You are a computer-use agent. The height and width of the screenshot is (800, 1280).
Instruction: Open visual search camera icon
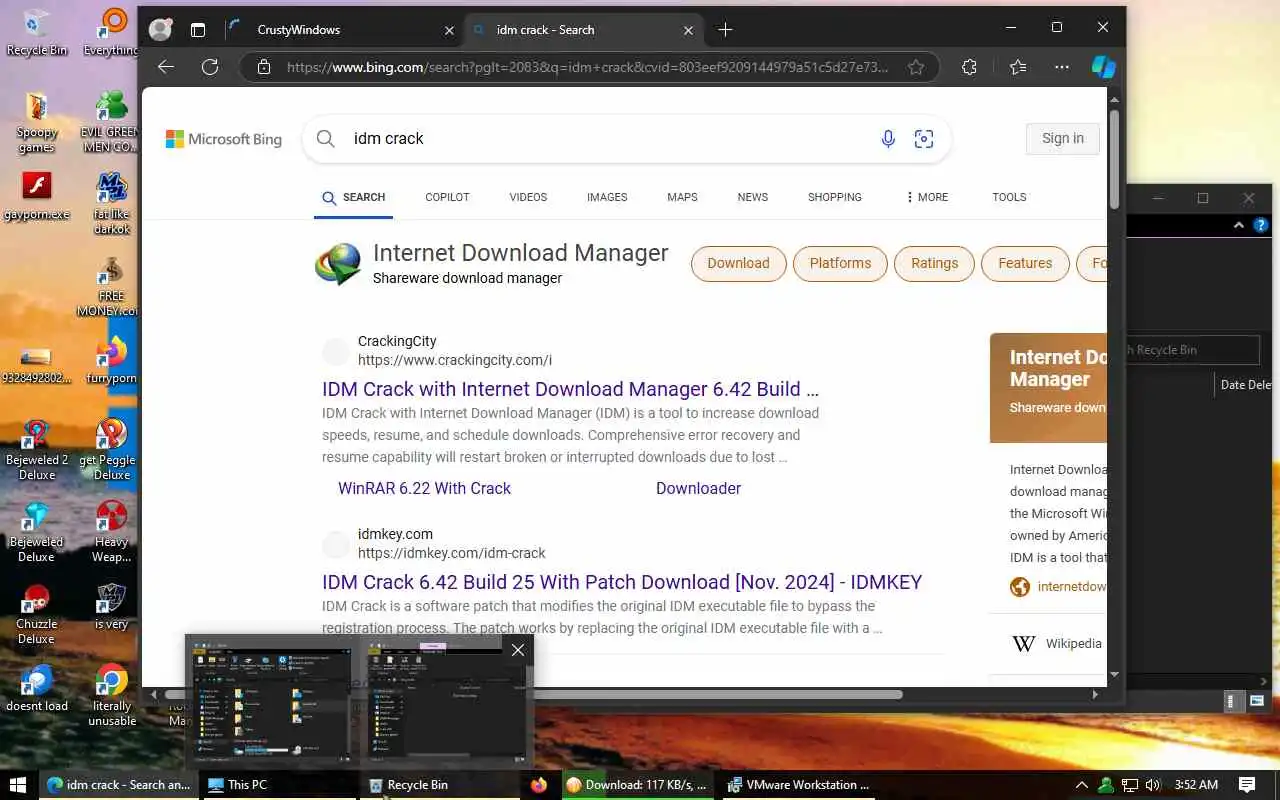(924, 139)
